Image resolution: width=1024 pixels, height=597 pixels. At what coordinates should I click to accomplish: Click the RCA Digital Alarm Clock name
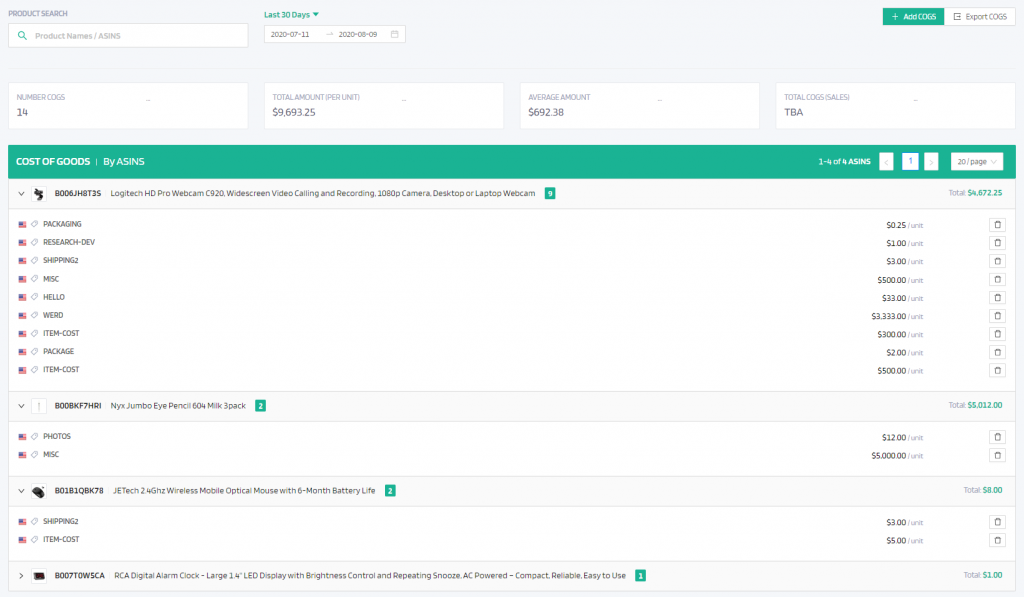[370, 575]
